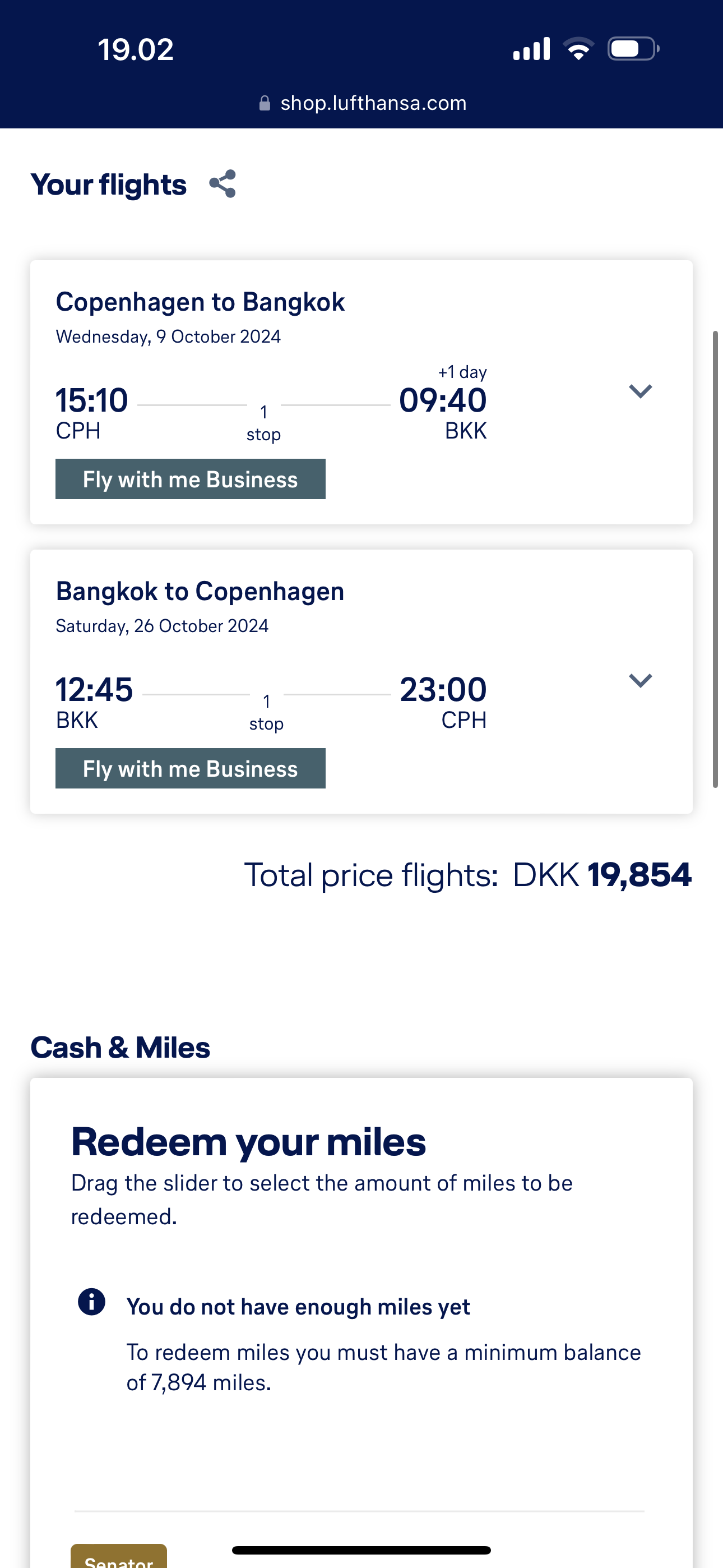
Task: Tap the cellular signal bars
Action: click(531, 49)
